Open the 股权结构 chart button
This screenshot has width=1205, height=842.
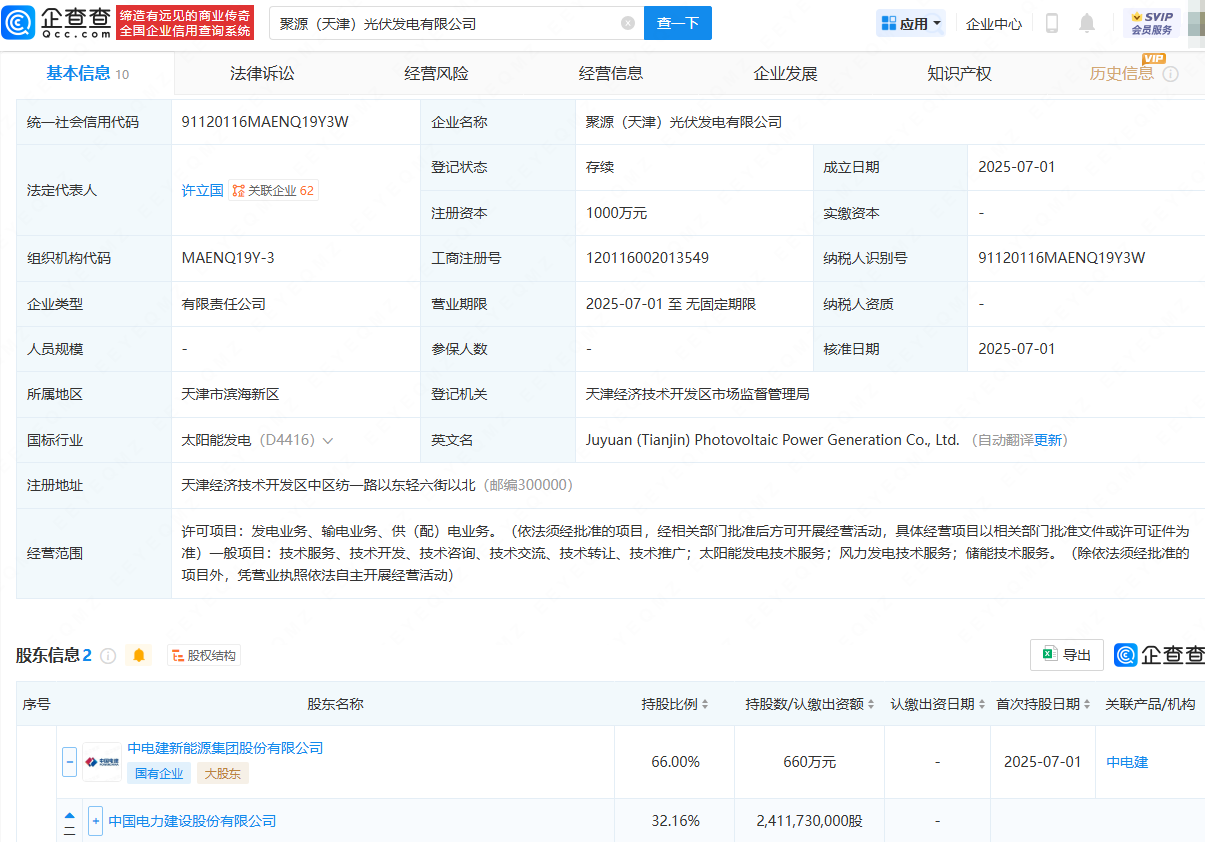coord(204,656)
